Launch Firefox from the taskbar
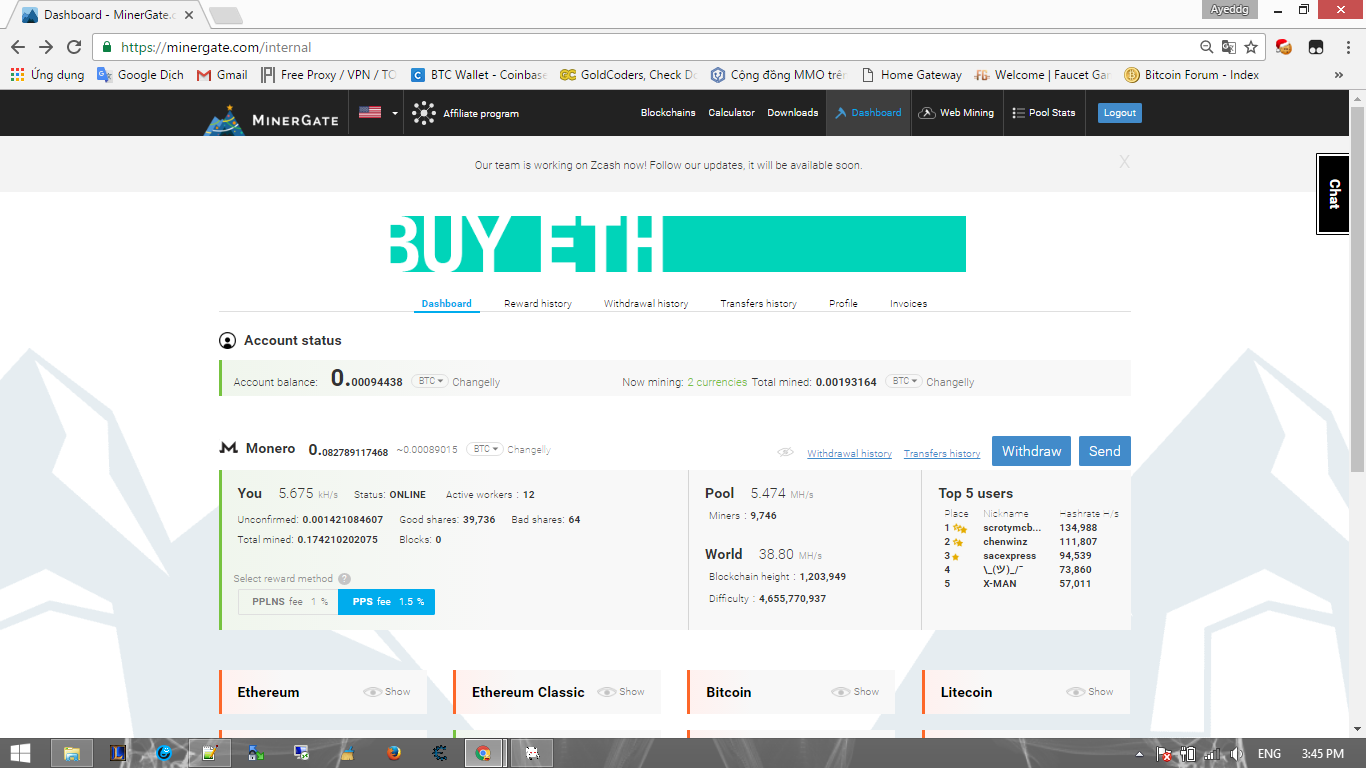Viewport: 1366px width, 768px height. [393, 753]
